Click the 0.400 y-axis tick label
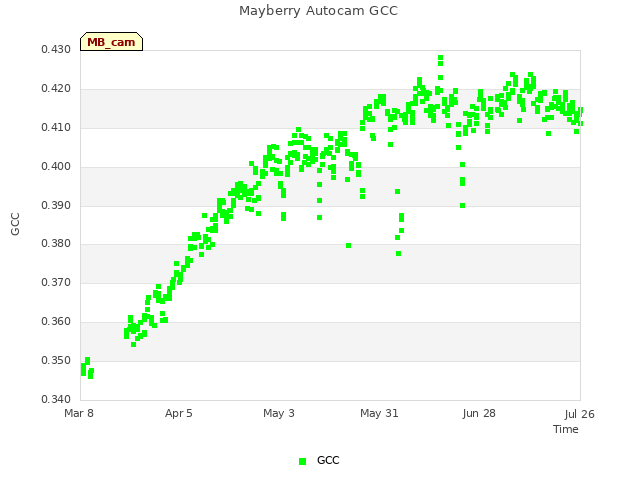Viewport: 640px width, 480px height. point(56,167)
